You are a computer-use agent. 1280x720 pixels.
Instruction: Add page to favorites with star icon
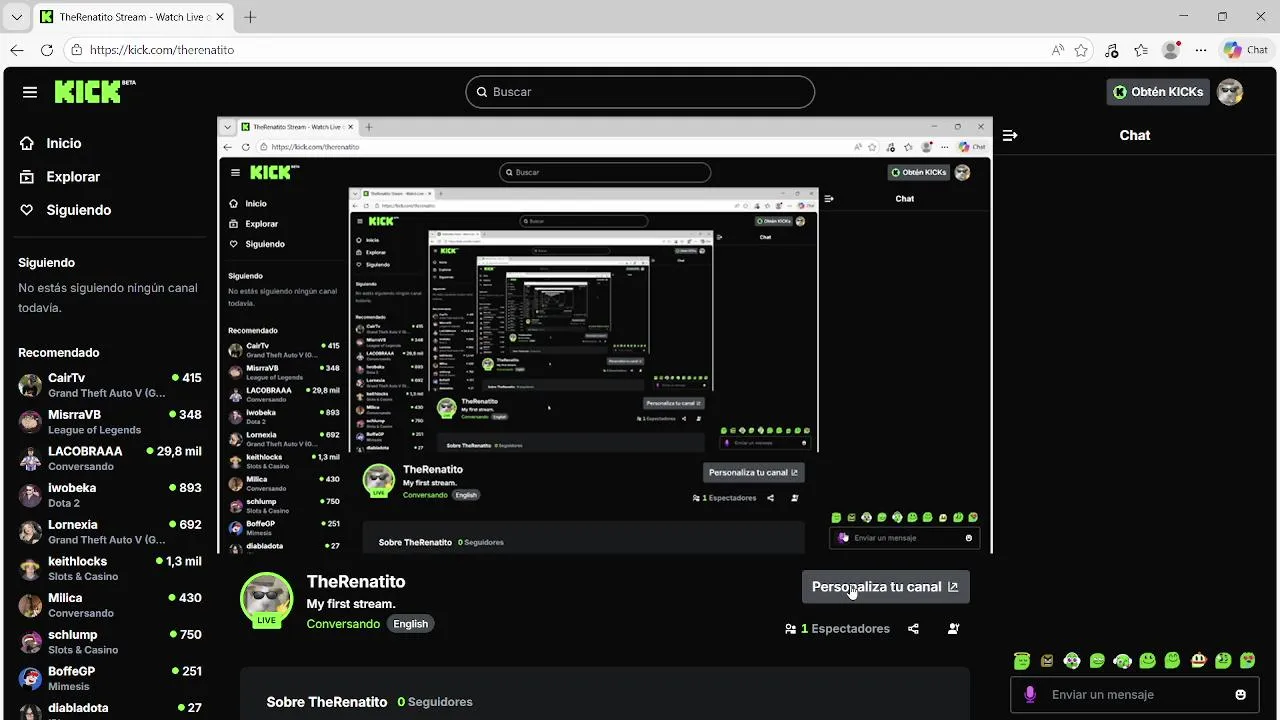(x=1081, y=50)
